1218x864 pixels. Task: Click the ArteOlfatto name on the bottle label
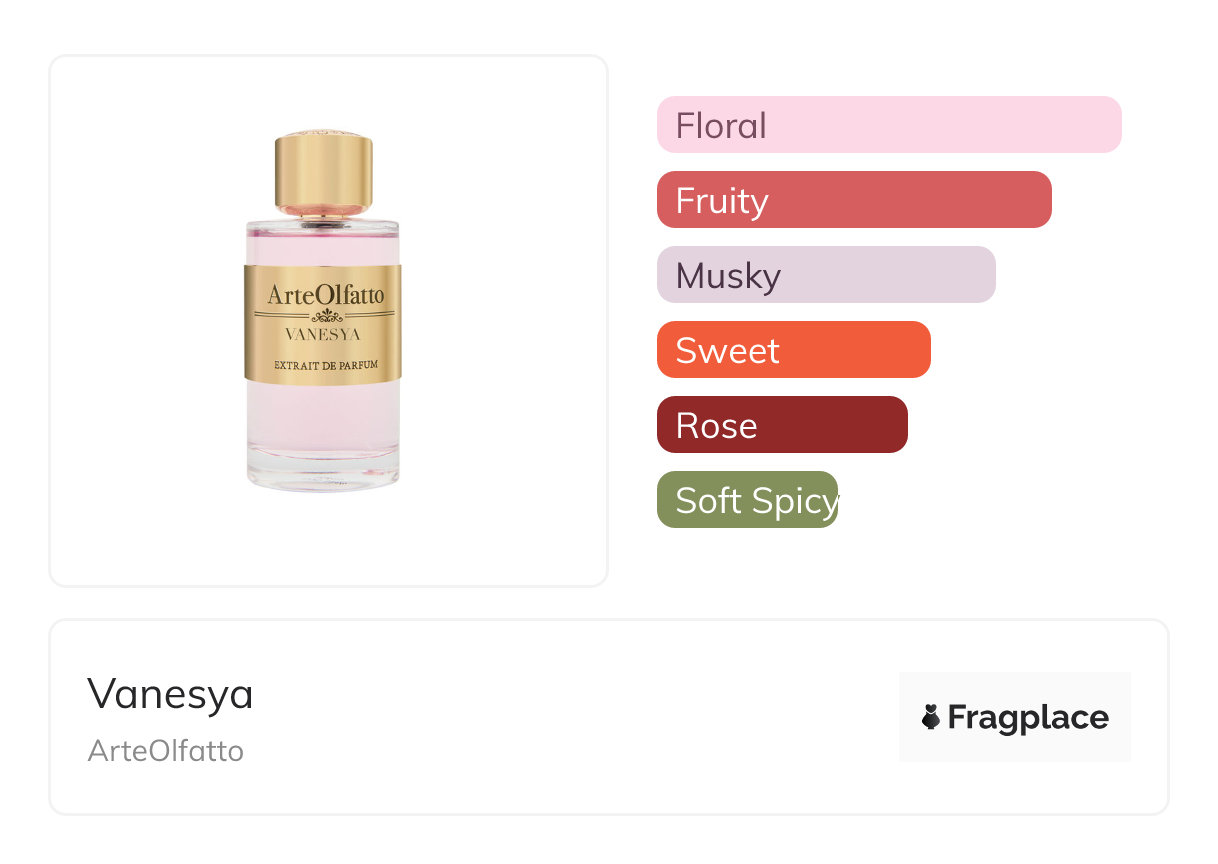(x=325, y=295)
